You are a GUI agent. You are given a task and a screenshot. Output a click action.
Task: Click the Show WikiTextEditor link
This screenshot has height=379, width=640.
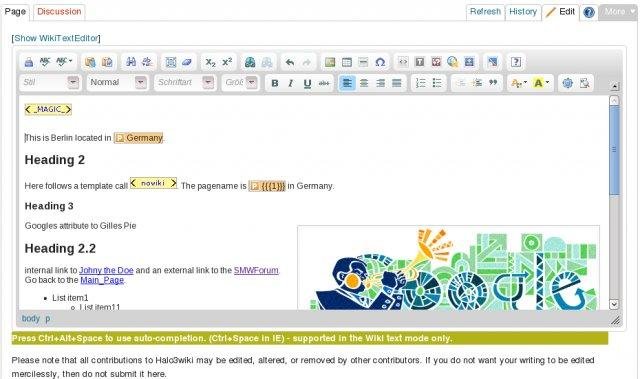[56, 38]
